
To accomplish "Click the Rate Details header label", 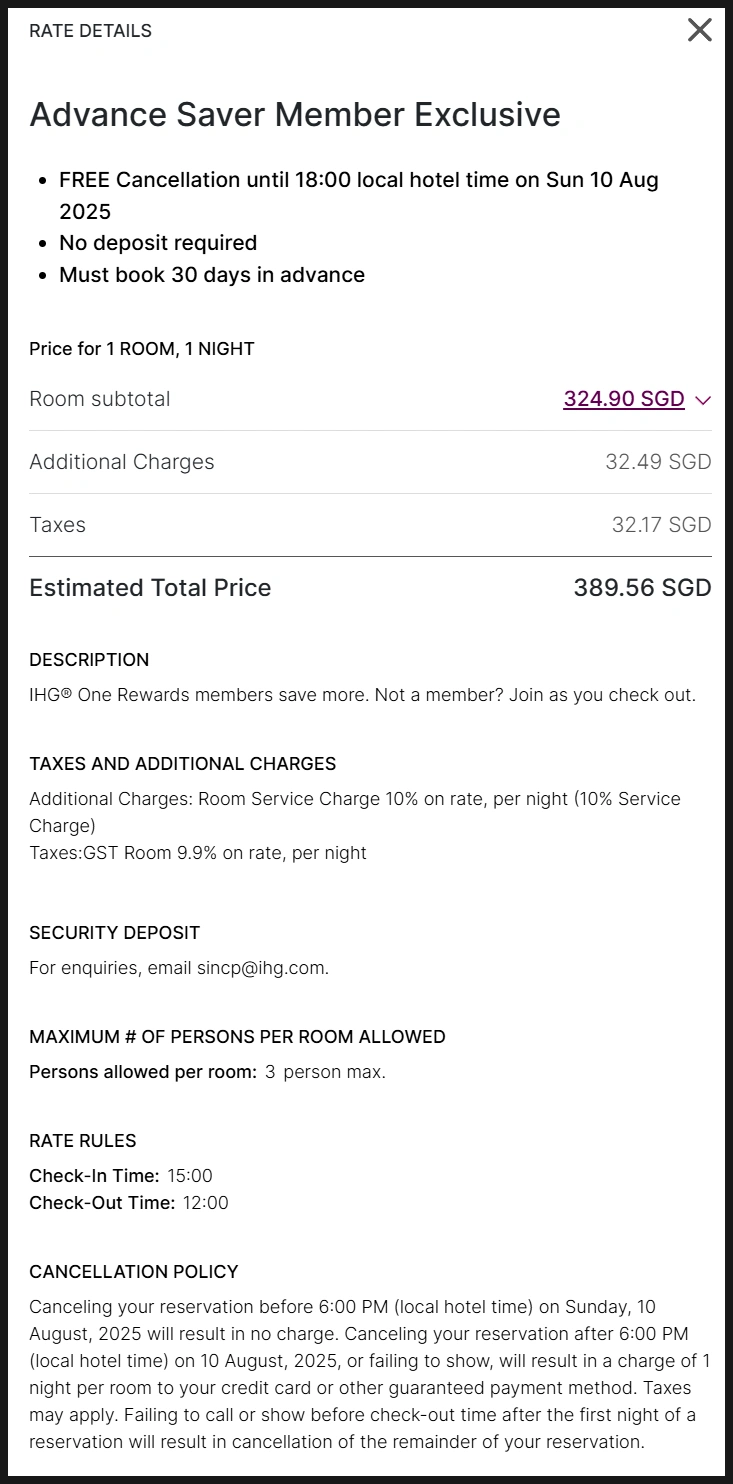I will [x=91, y=31].
